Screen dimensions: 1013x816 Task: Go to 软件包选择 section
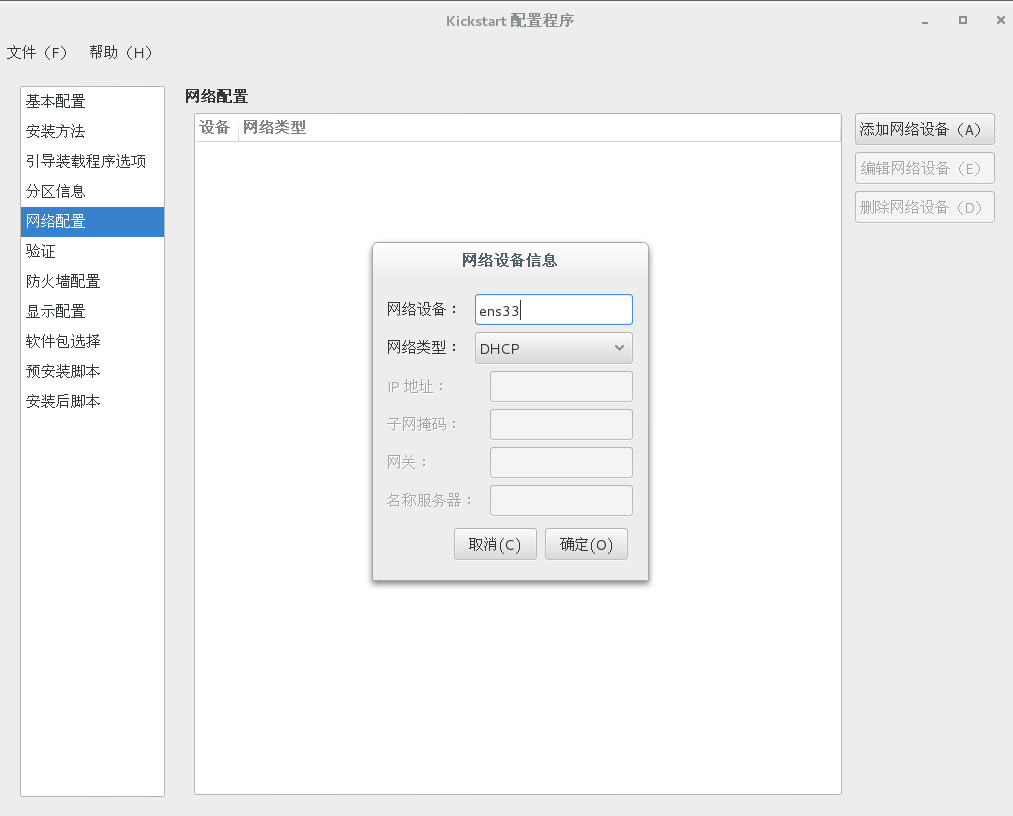92,341
